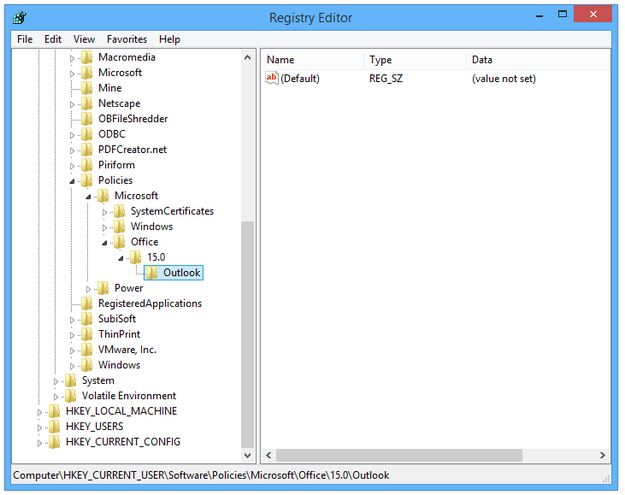Image resolution: width=625 pixels, height=495 pixels.
Task: Expand the HKEY_USERS hive
Action: (x=39, y=428)
